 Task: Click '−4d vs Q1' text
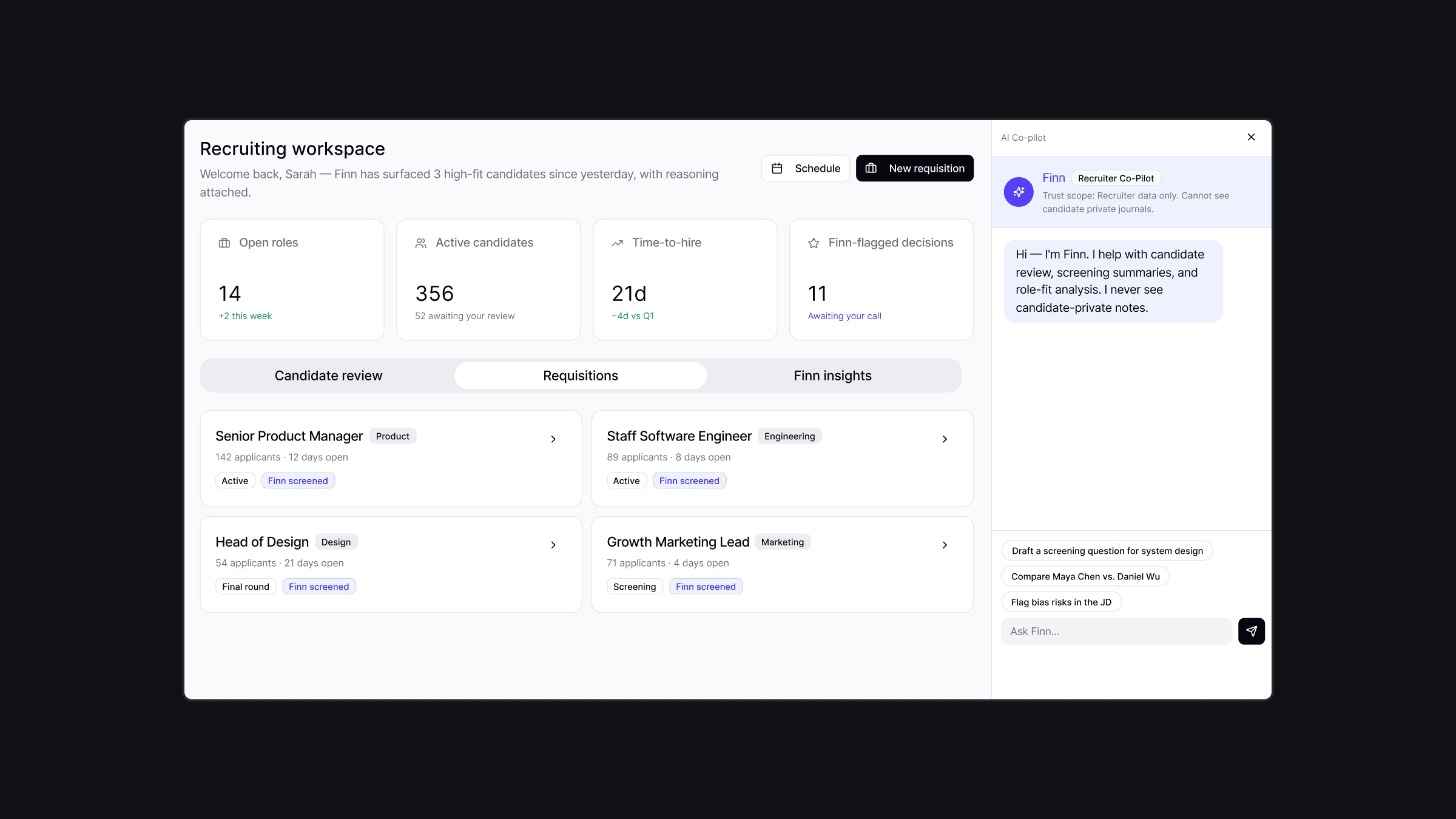click(633, 316)
